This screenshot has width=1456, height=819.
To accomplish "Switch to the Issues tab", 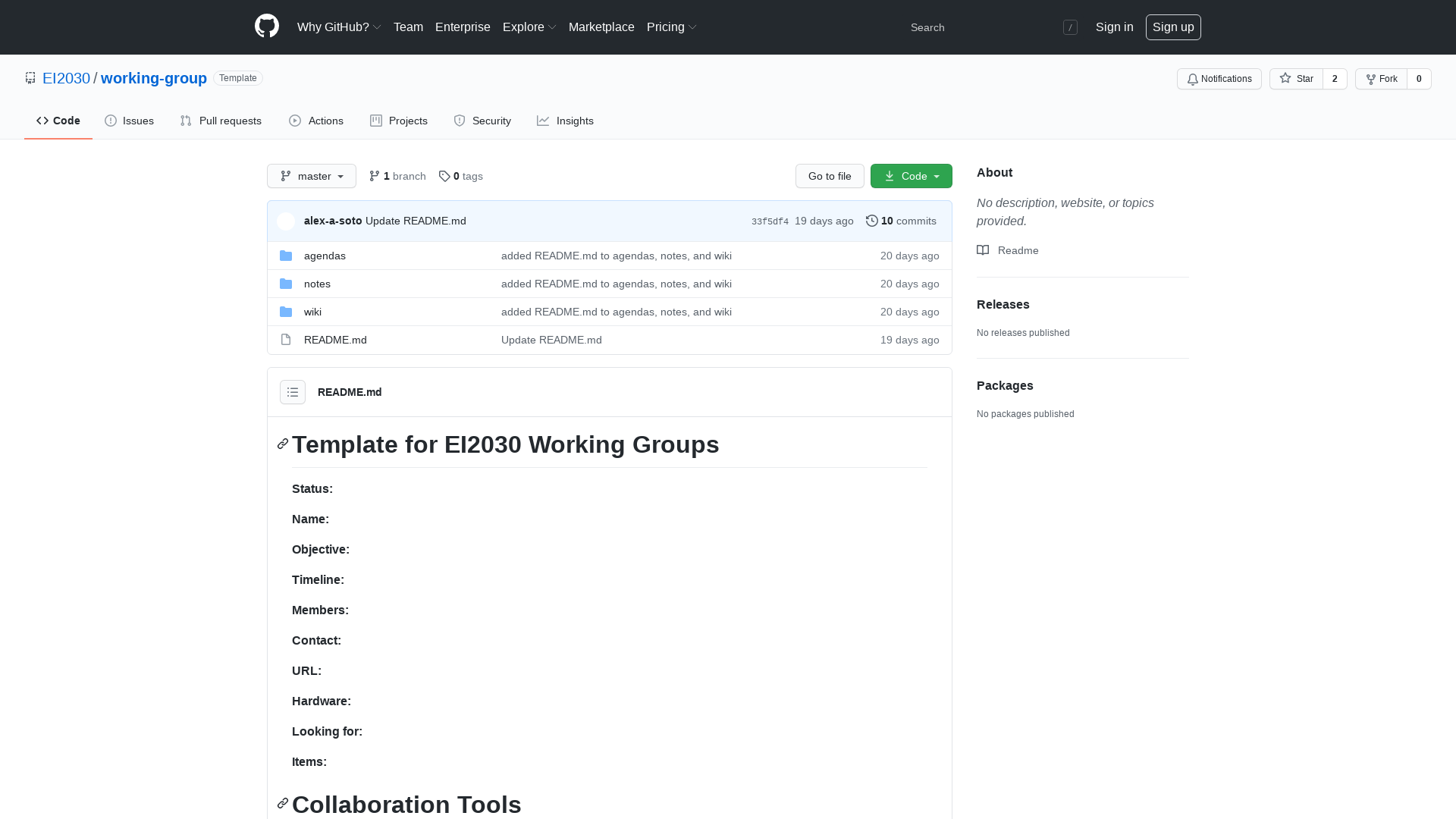I will pyautogui.click(x=130, y=121).
